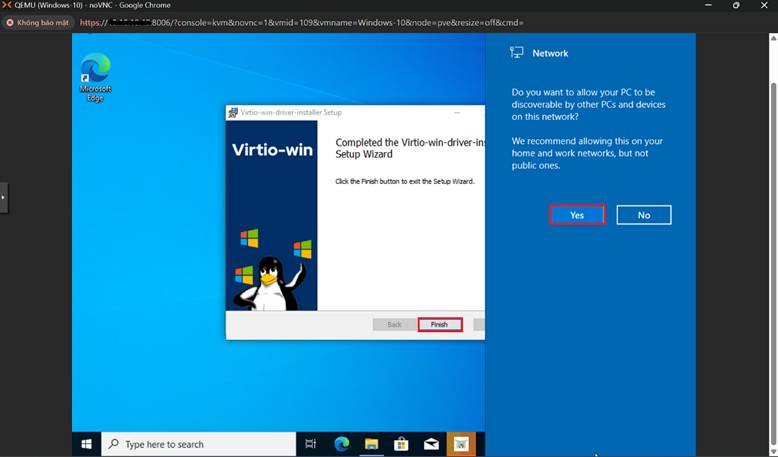Expand the noVNC side control panel handle
Image resolution: width=778 pixels, height=457 pixels.
(3, 197)
